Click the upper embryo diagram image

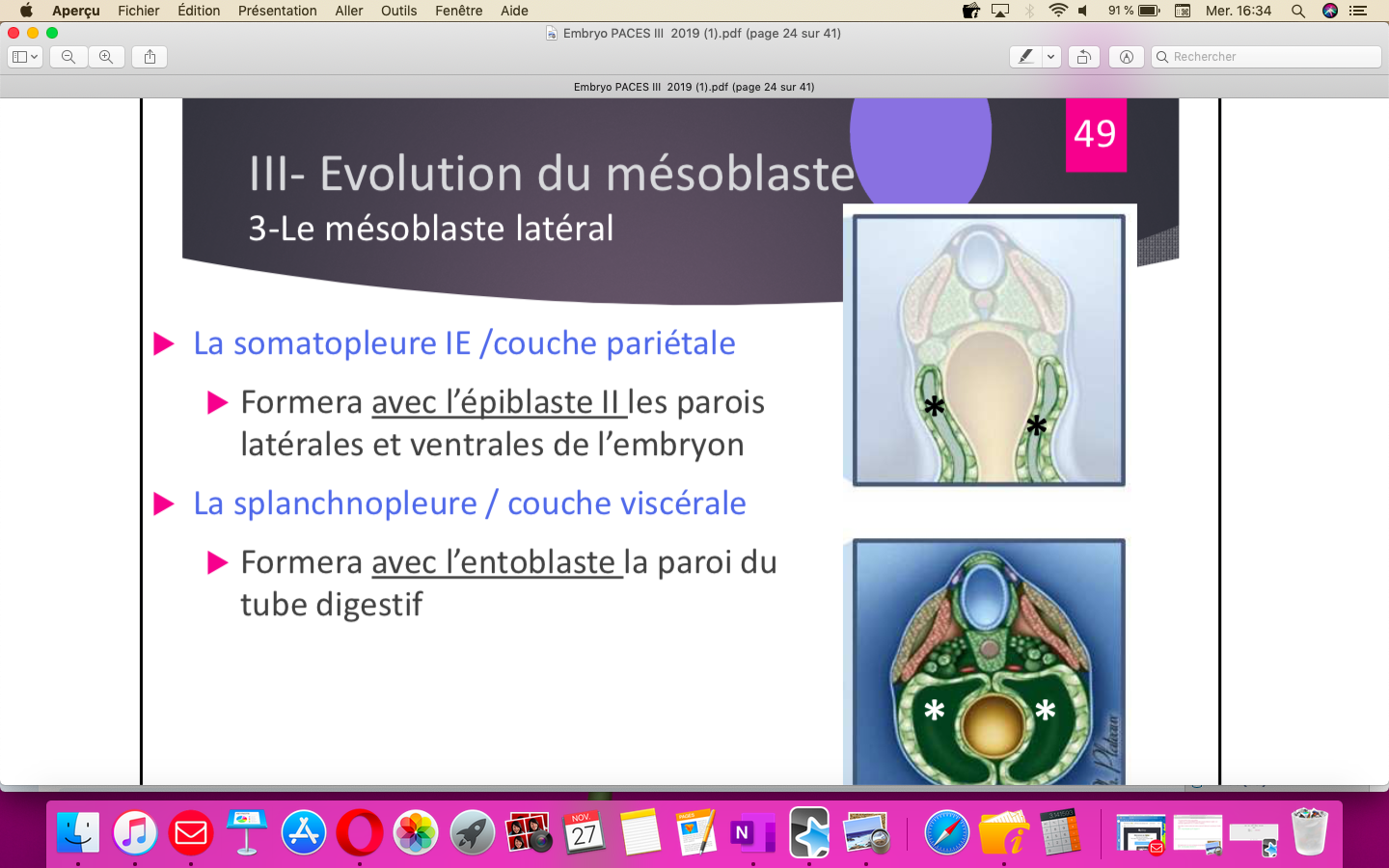click(989, 349)
